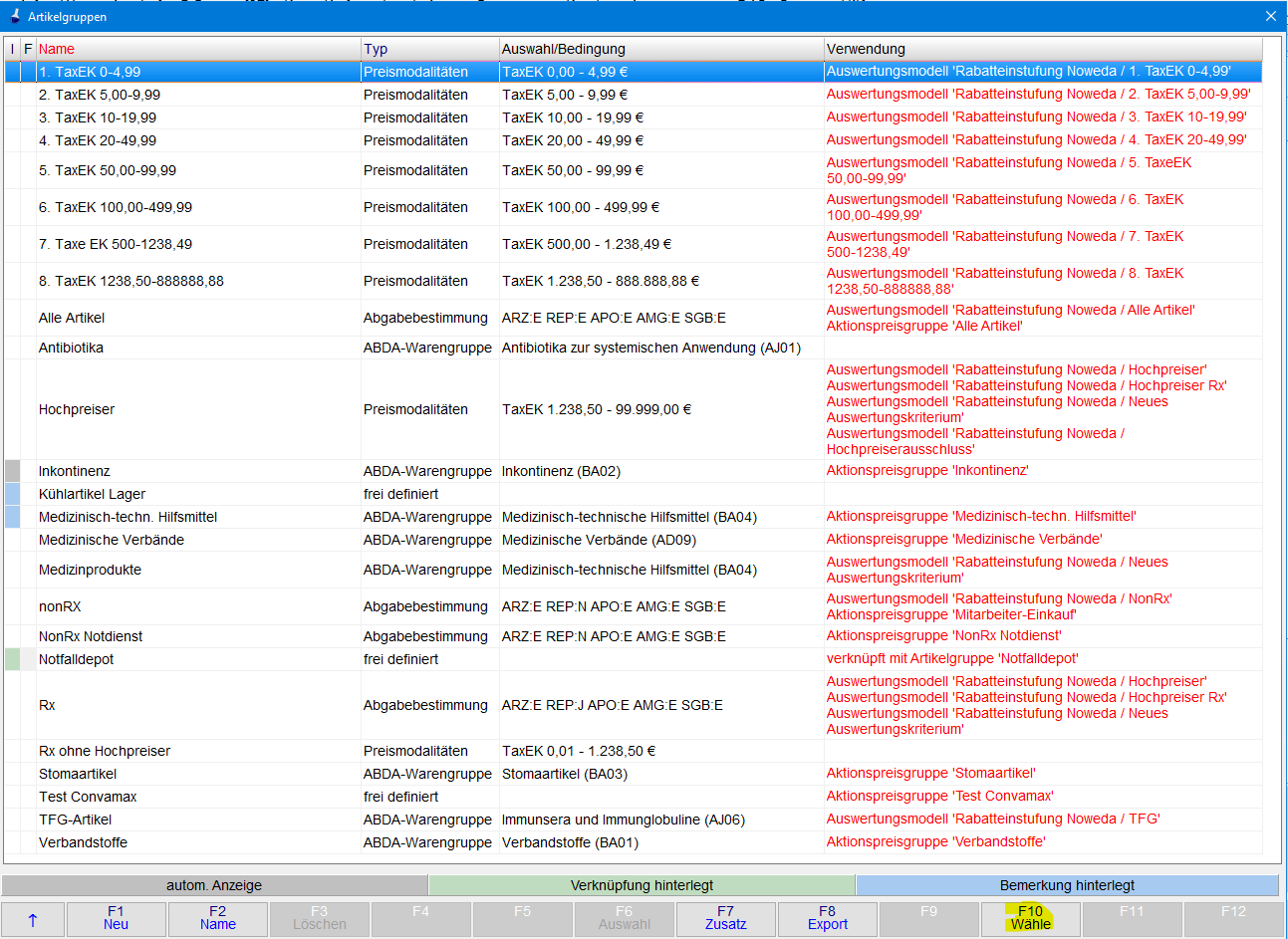Click "verknüpft mit Artikelgruppe 'Notfalldepot'" text

(952, 658)
